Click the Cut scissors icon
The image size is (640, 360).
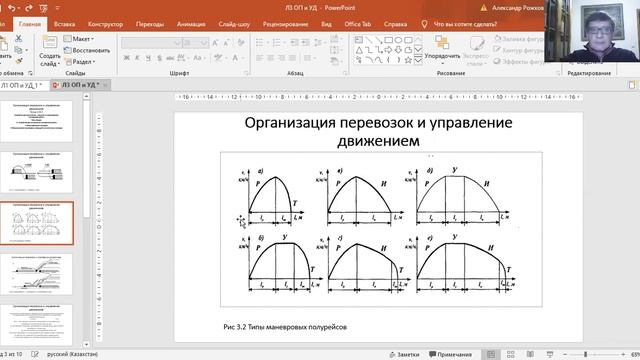(x=18, y=38)
